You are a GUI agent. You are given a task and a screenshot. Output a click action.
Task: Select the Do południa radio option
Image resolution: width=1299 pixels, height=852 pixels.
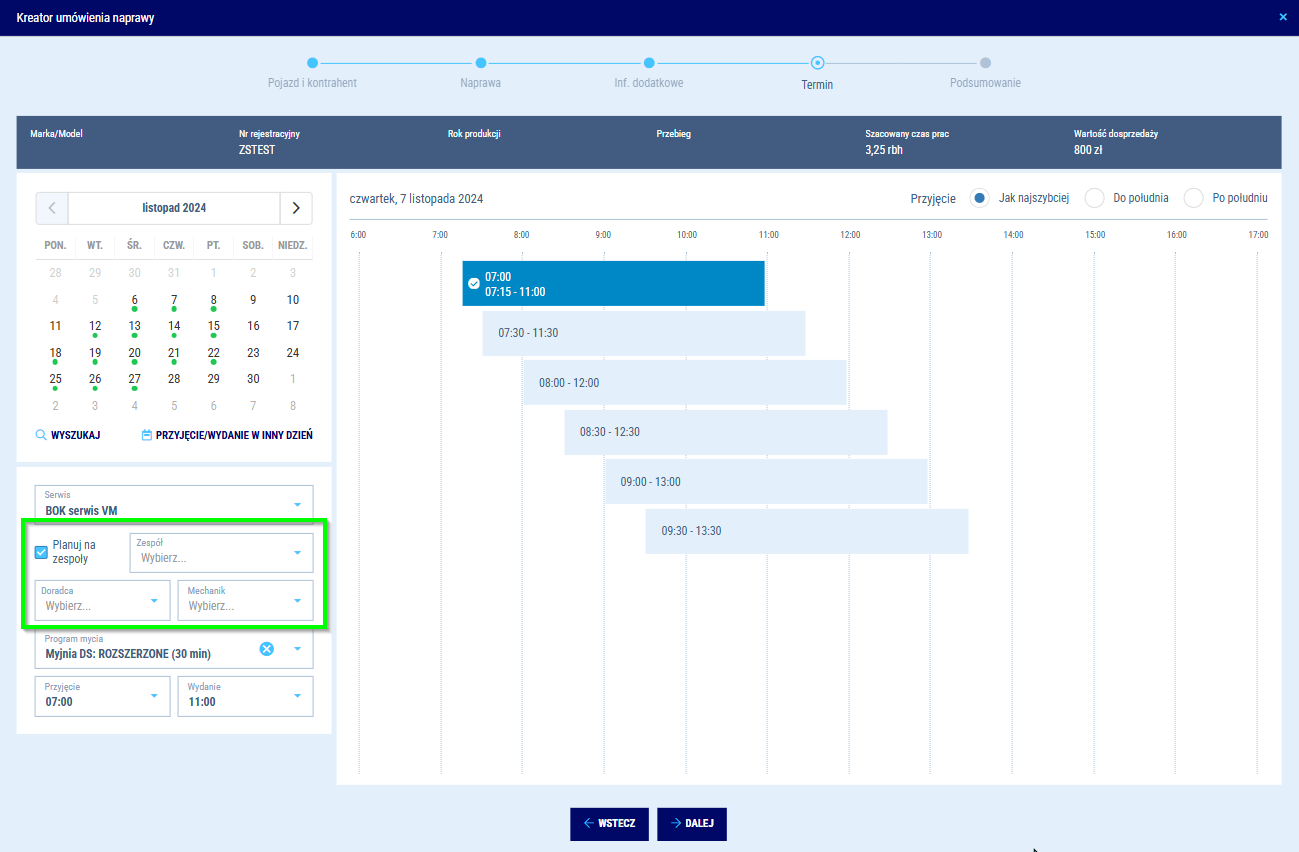click(1094, 198)
